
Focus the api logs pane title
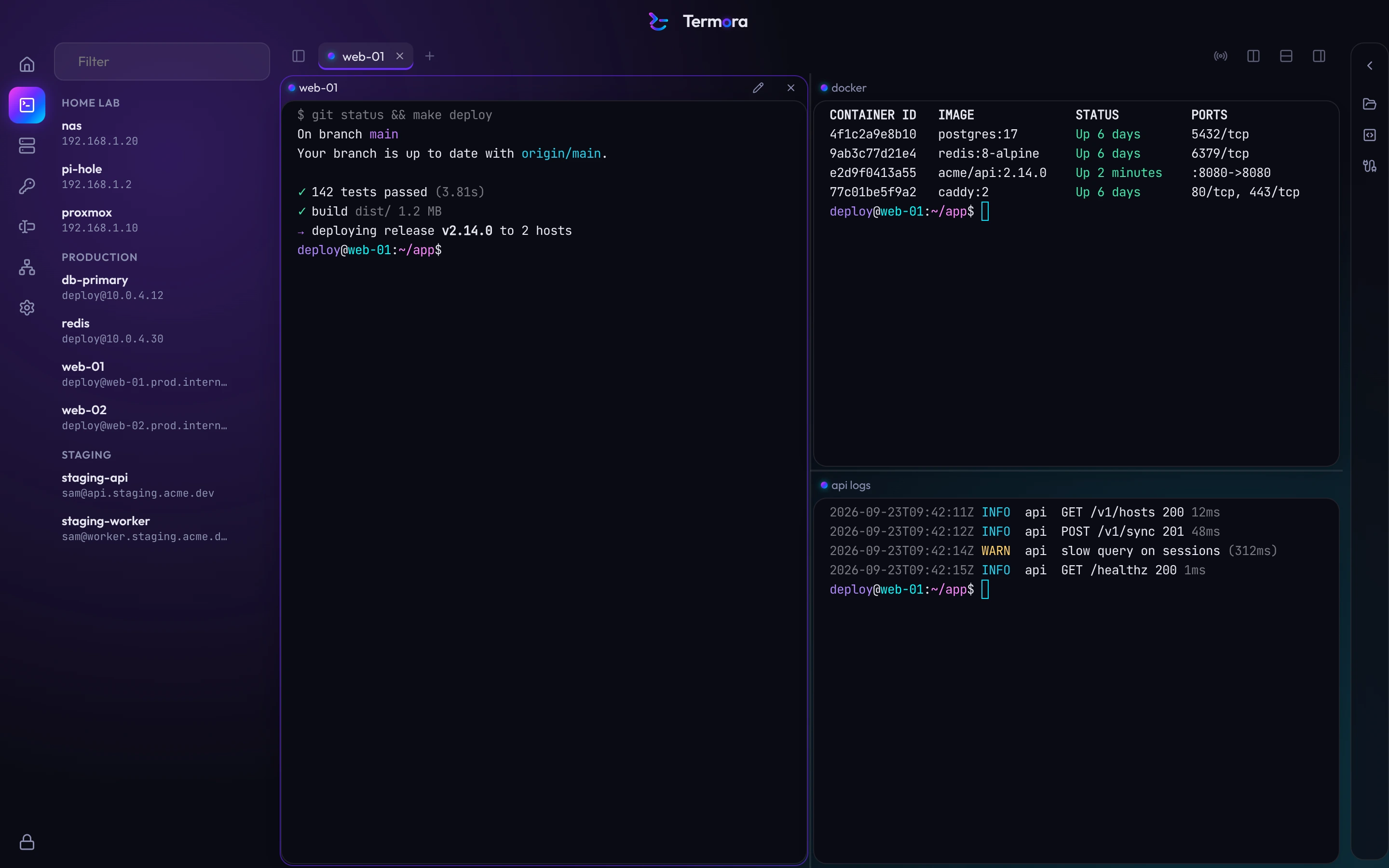tap(851, 485)
